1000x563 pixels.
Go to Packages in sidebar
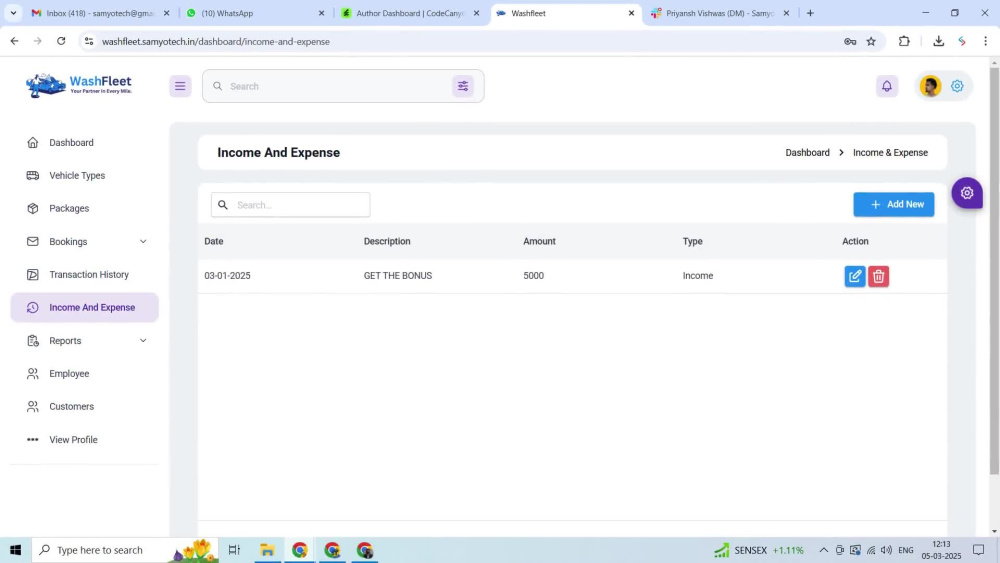click(x=69, y=208)
